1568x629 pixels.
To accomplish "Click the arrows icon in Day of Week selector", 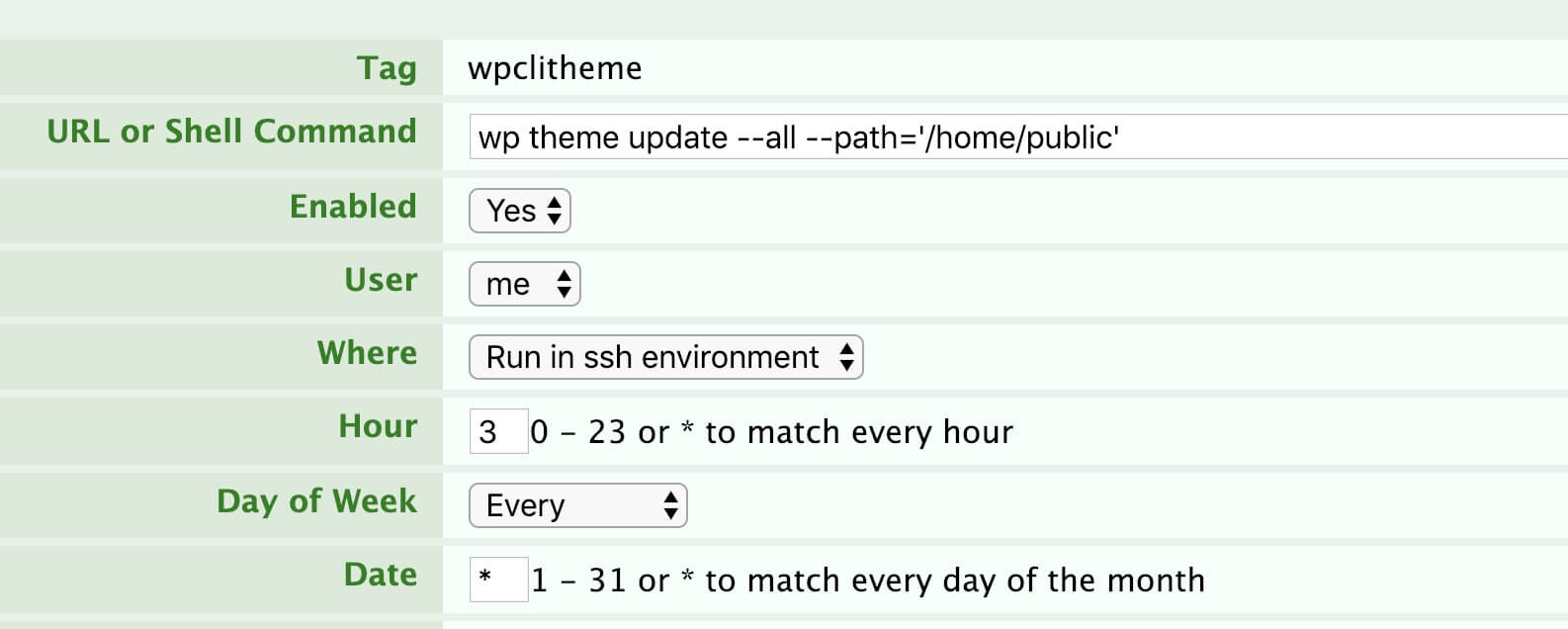I will coord(670,505).
